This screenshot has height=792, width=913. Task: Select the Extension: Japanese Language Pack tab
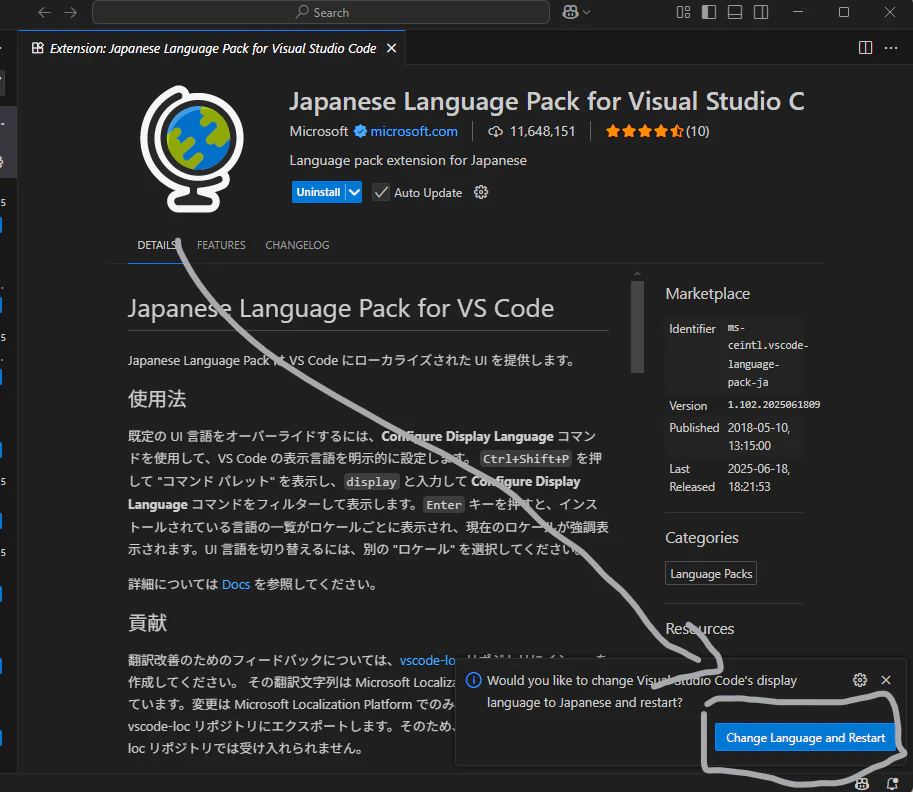click(x=213, y=48)
